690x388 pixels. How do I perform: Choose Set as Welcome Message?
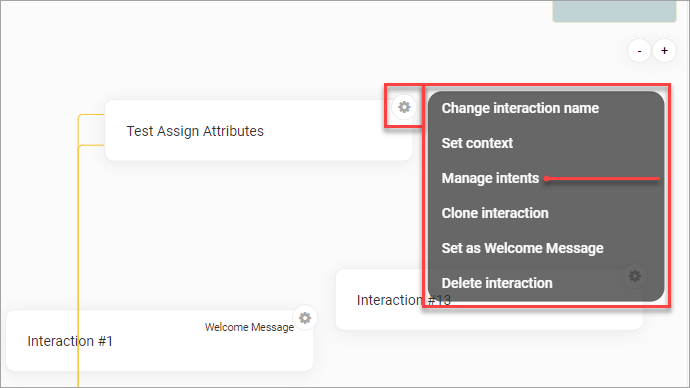(522, 248)
